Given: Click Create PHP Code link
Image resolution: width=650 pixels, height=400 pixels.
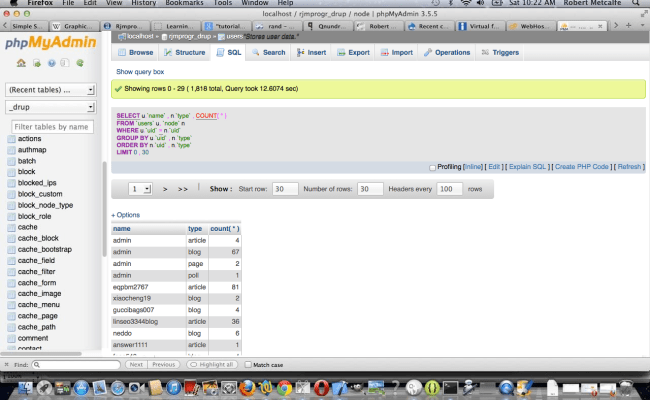Looking at the screenshot, I should point(582,167).
